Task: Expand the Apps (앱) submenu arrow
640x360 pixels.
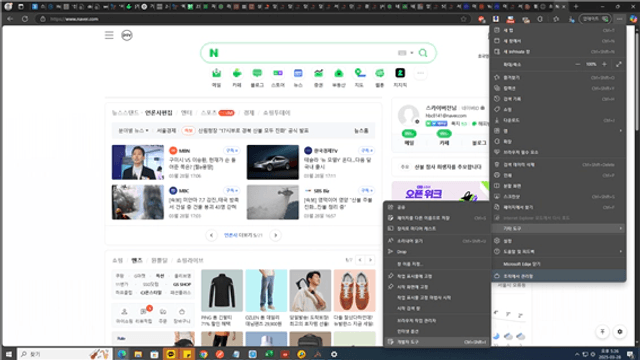Action: click(620, 131)
